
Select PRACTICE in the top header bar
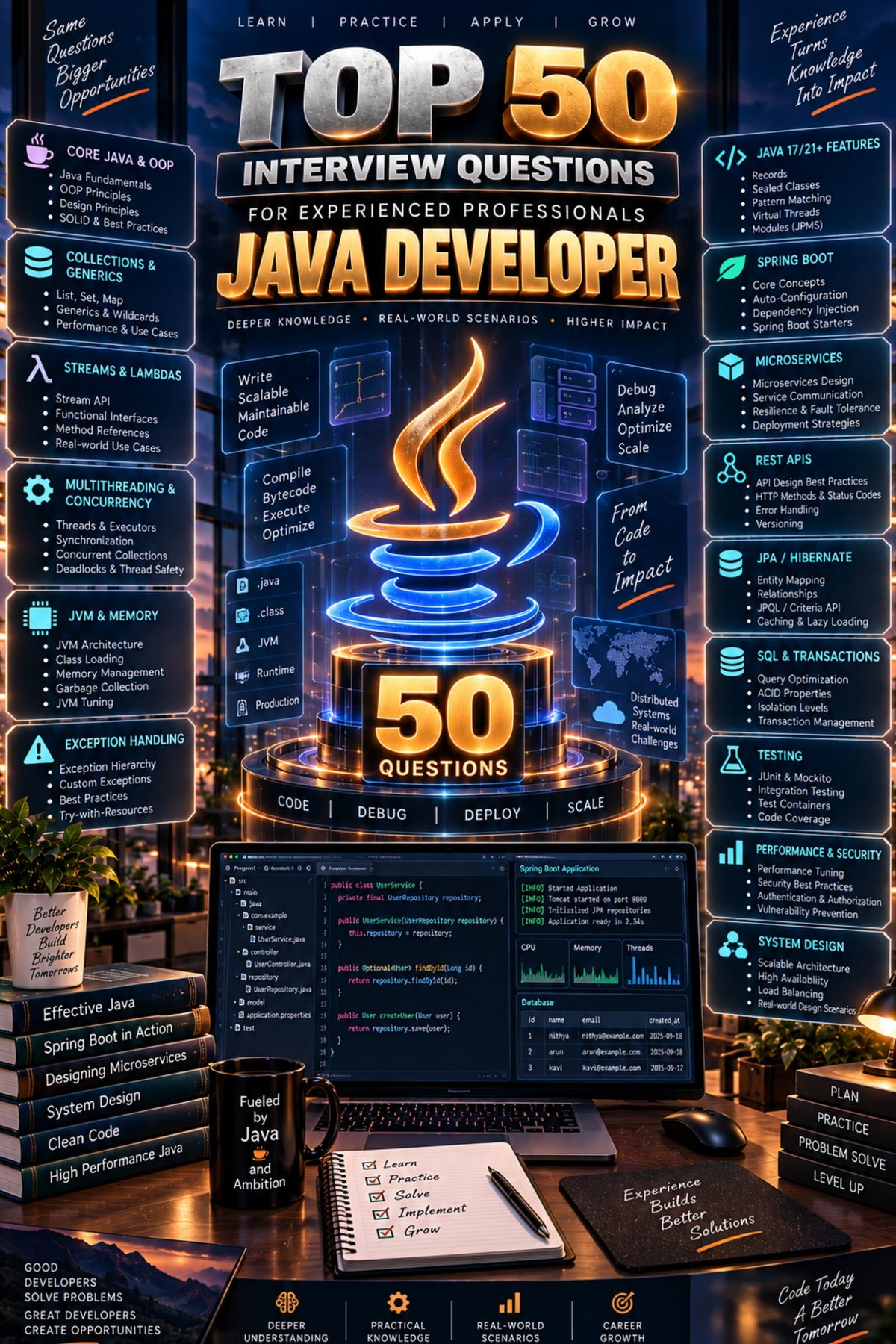point(379,22)
